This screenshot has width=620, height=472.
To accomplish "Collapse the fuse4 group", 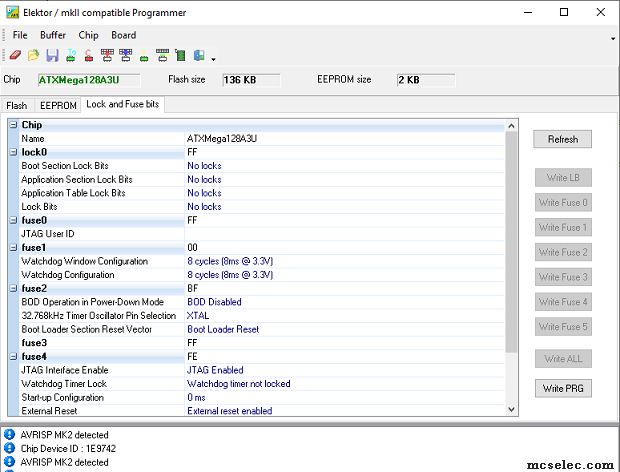I will tap(13, 357).
